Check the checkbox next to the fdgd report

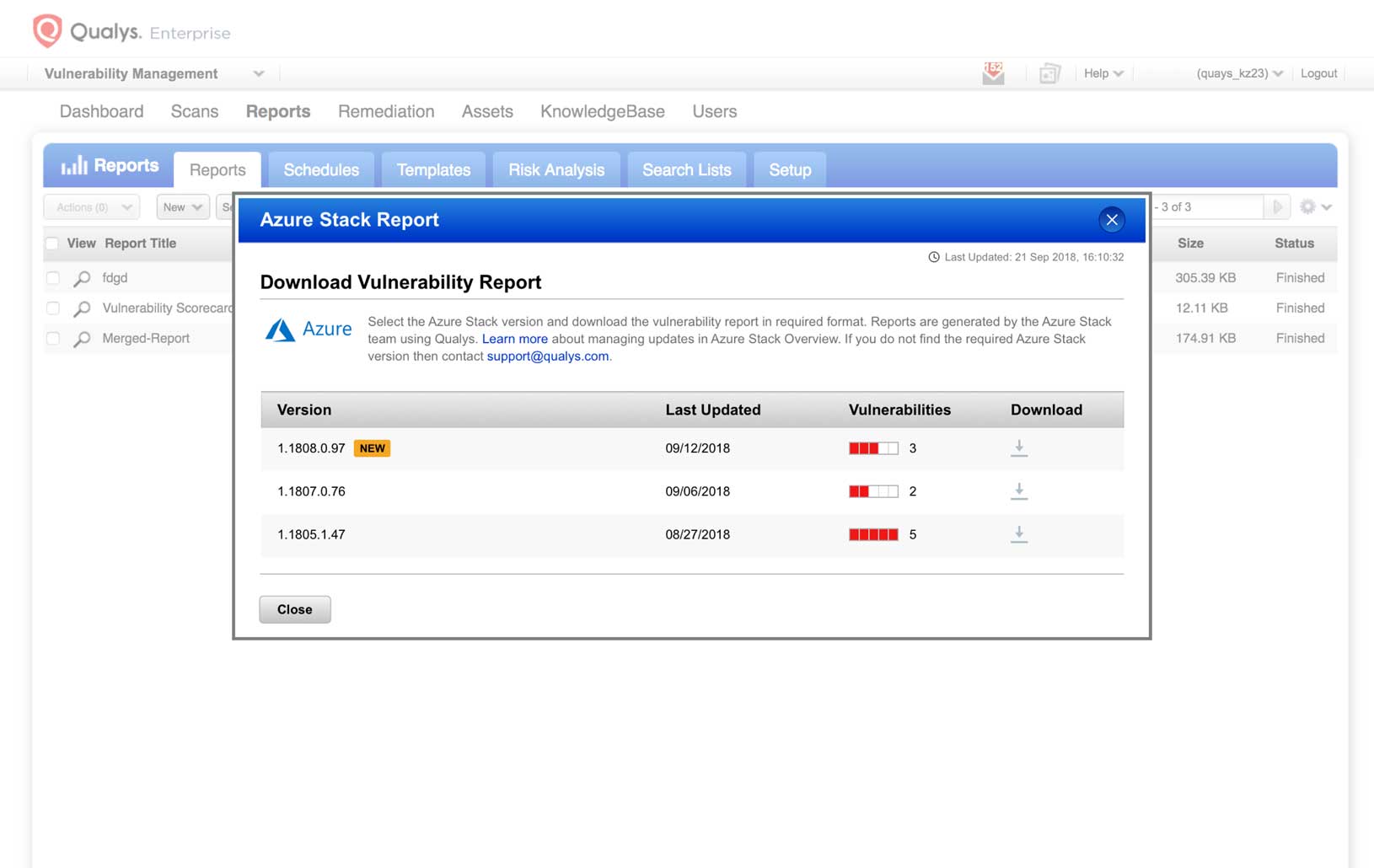53,278
